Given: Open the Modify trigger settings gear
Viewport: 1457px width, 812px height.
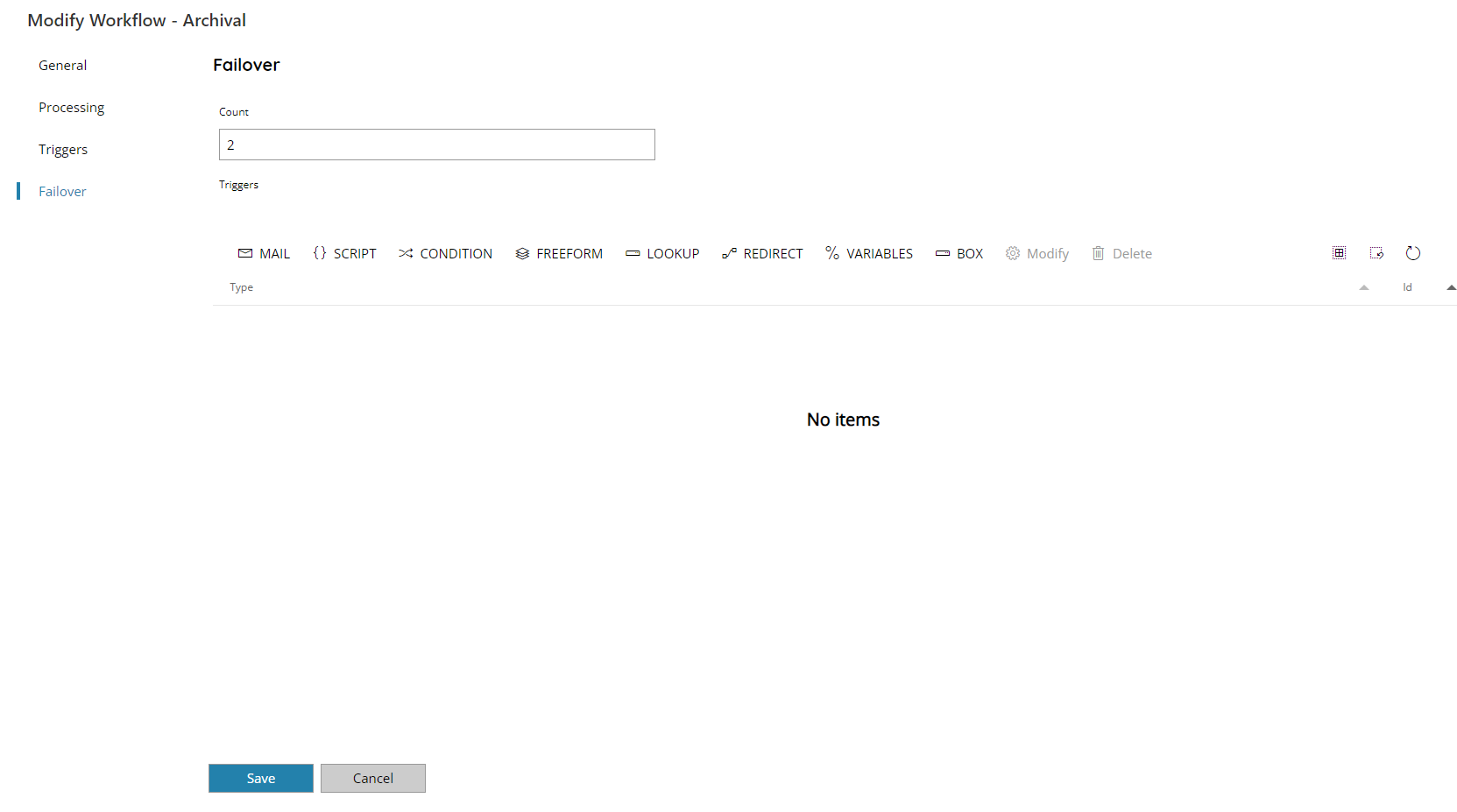Looking at the screenshot, I should click(1036, 253).
